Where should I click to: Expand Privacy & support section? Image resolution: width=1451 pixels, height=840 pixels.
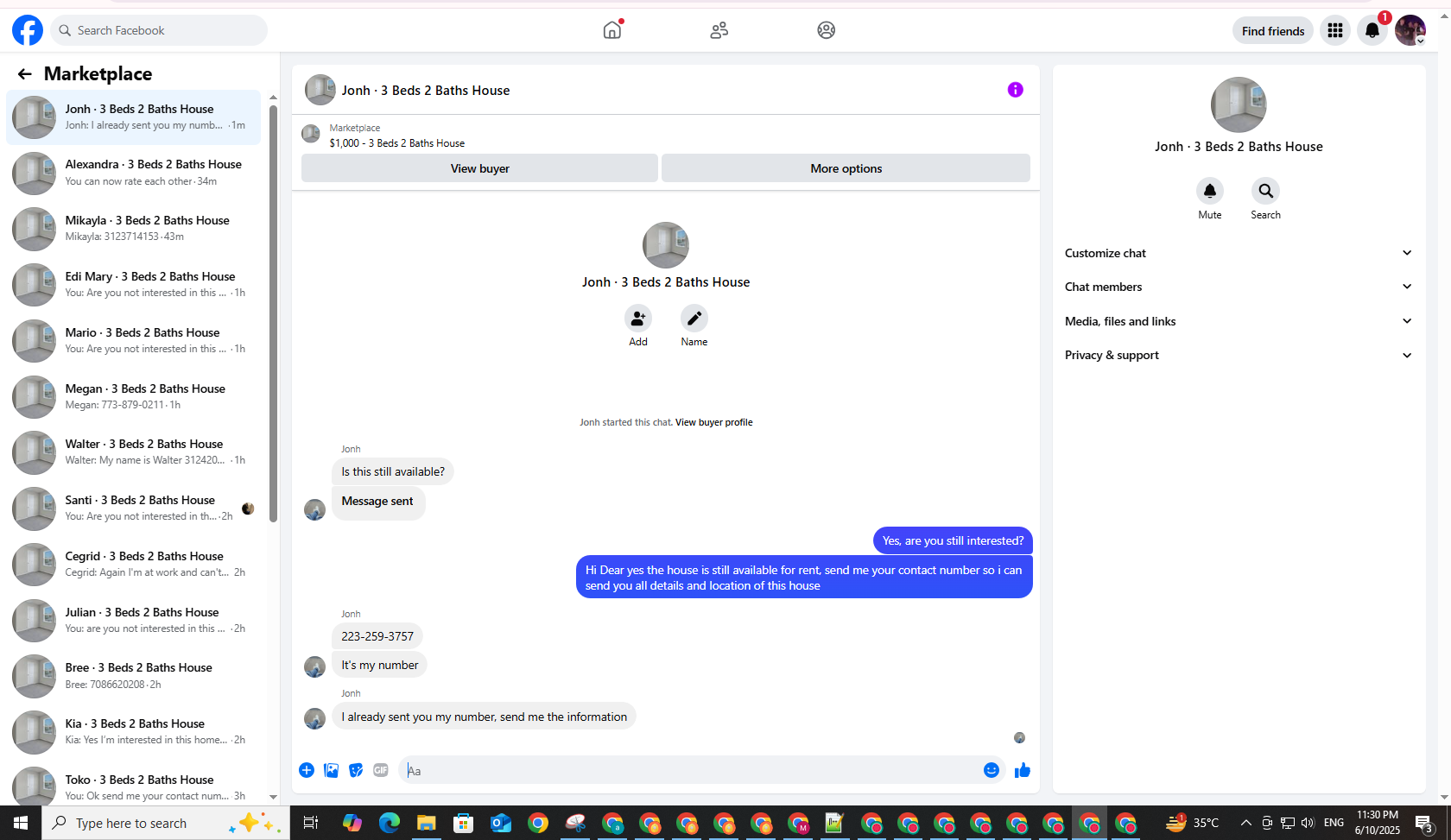point(1239,355)
